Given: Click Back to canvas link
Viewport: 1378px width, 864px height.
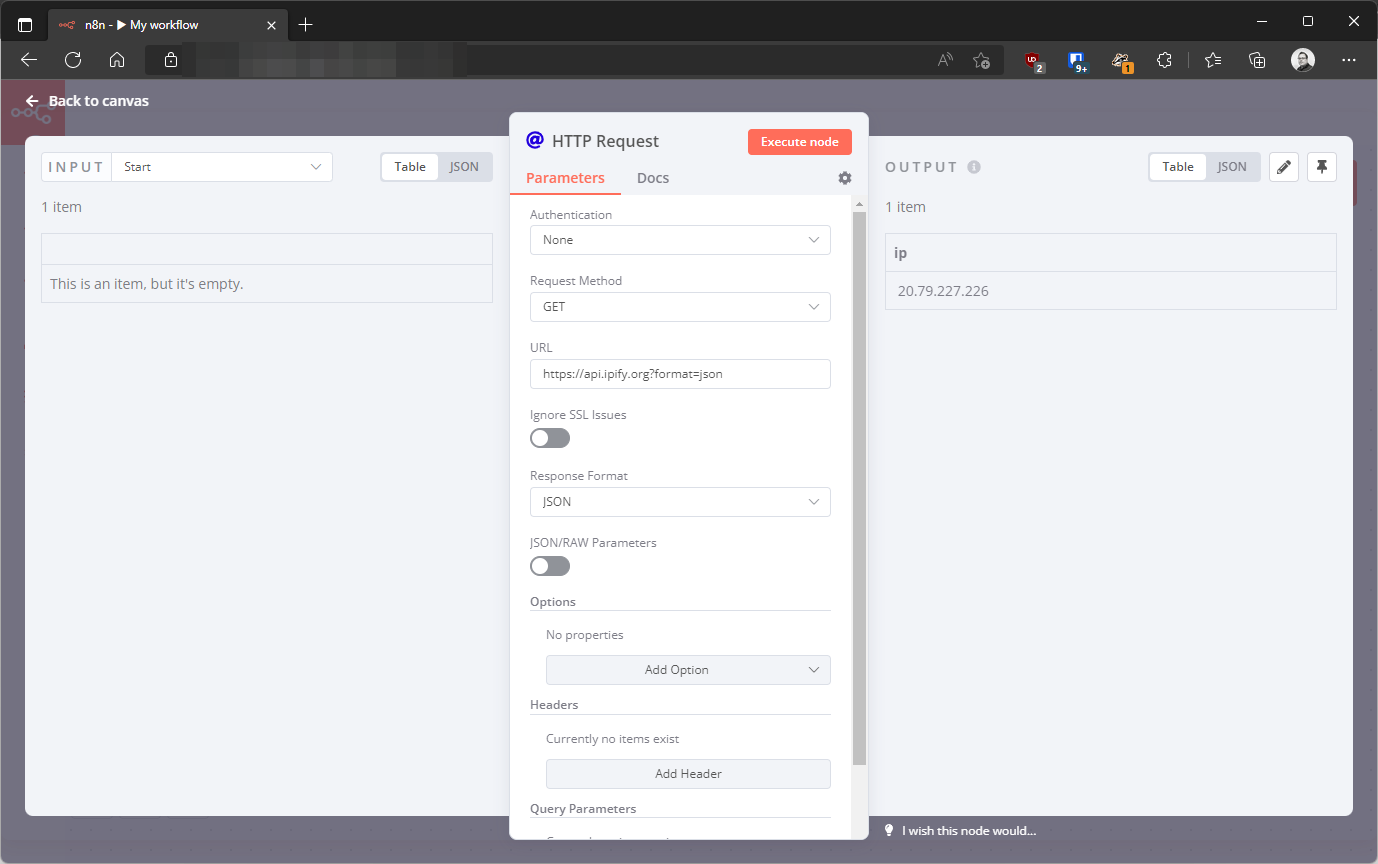Looking at the screenshot, I should click(x=87, y=101).
